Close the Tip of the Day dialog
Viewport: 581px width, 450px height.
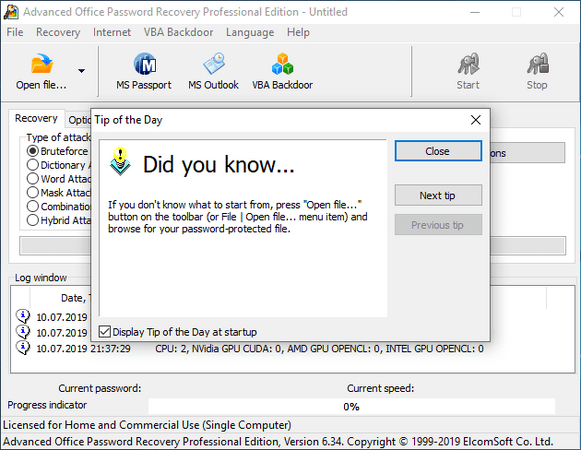pyautogui.click(x=438, y=151)
